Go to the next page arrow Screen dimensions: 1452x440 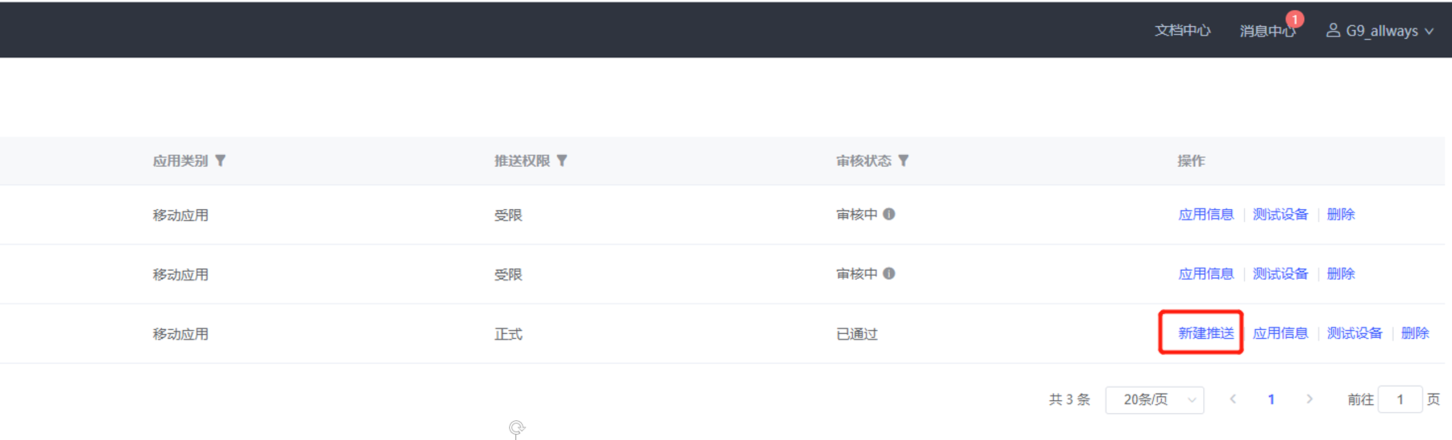(x=1310, y=400)
